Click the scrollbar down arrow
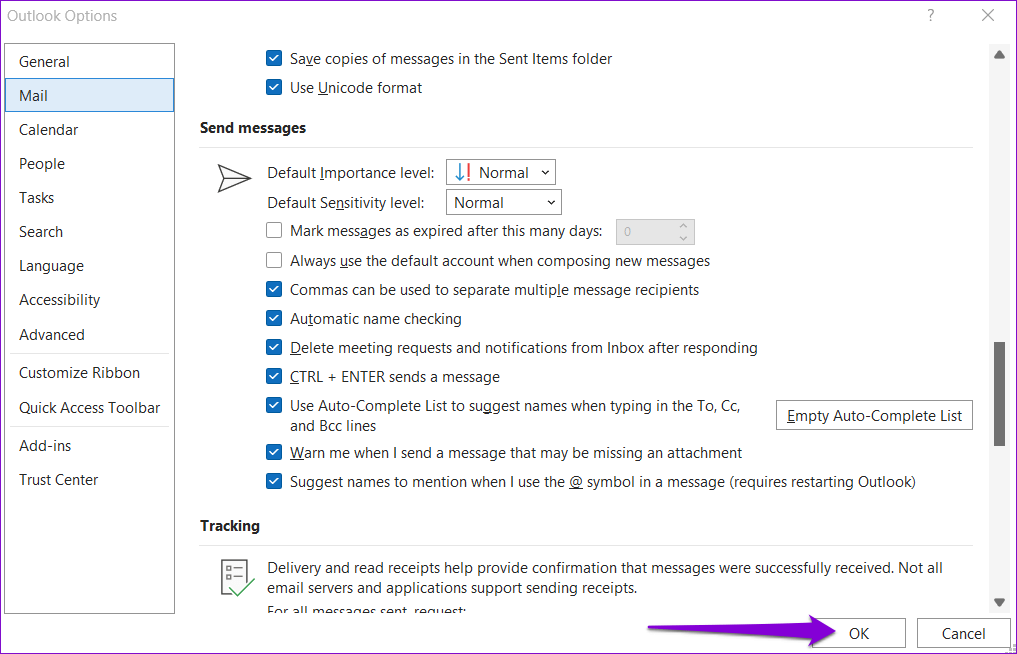This screenshot has width=1017, height=654. coord(999,602)
